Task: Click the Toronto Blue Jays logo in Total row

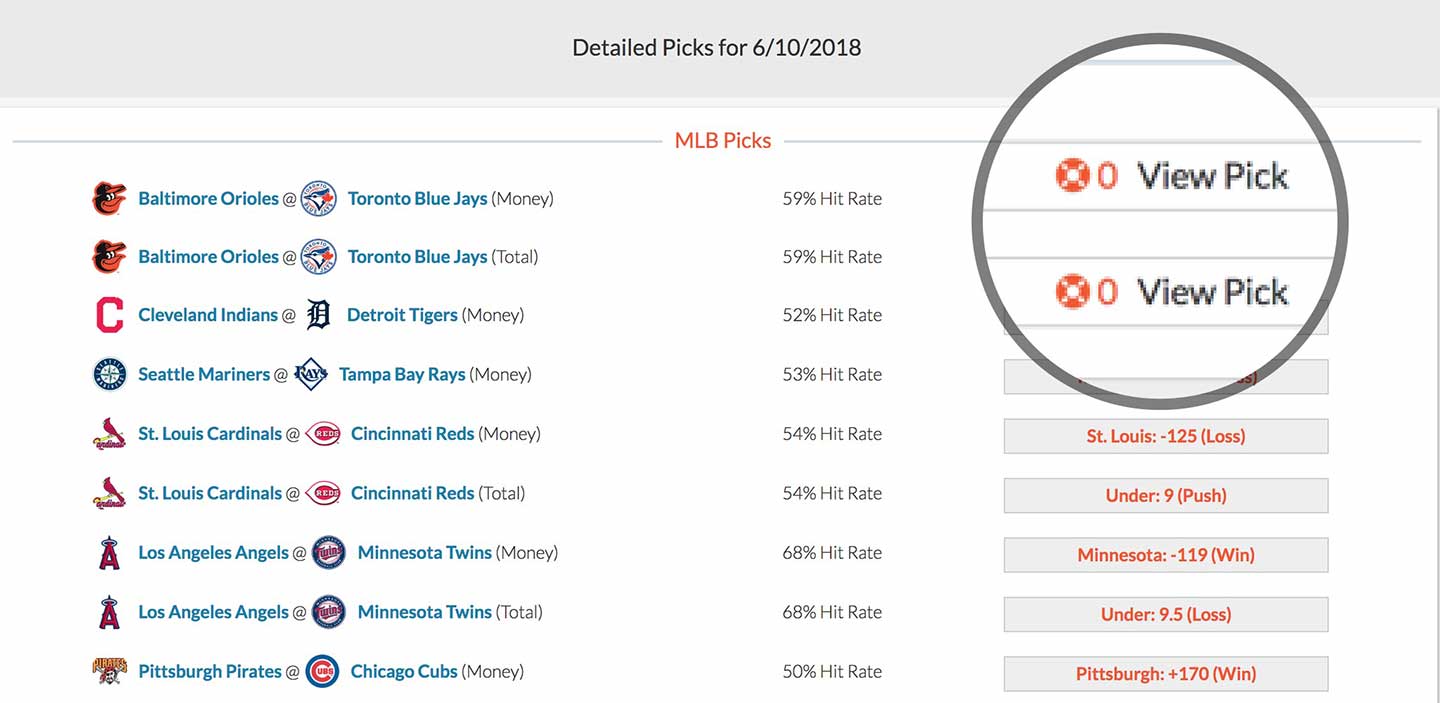Action: tap(318, 257)
